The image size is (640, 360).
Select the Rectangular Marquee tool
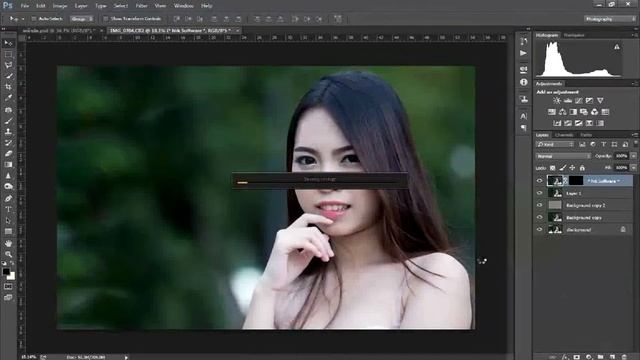pyautogui.click(x=8, y=54)
